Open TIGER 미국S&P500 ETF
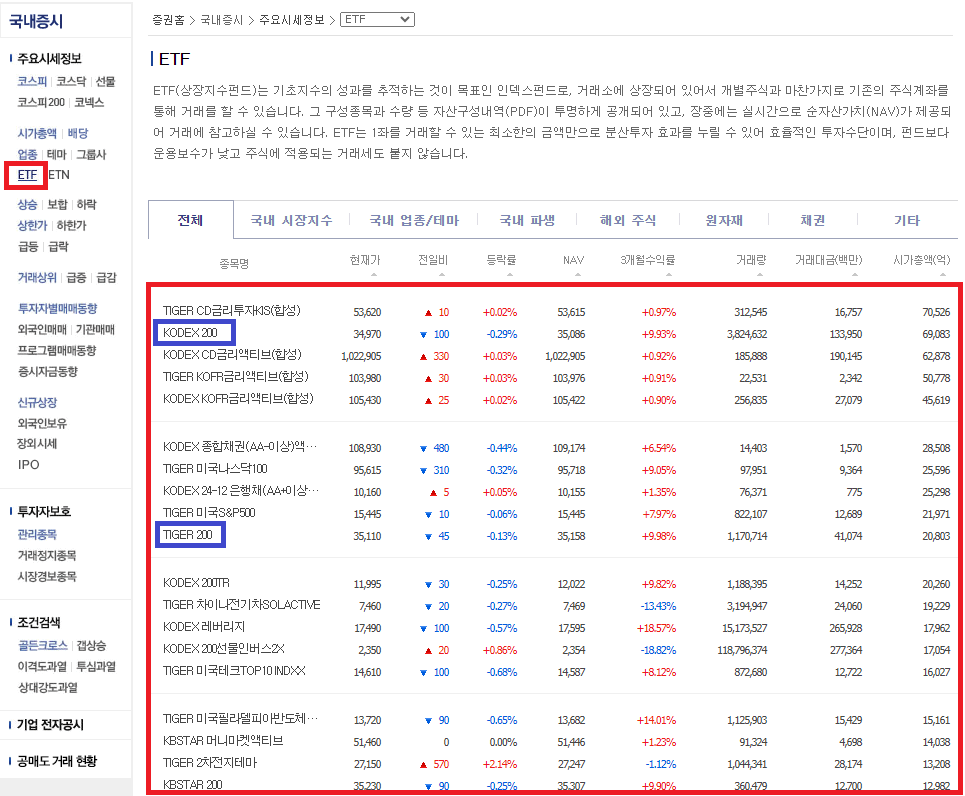 (x=209, y=513)
